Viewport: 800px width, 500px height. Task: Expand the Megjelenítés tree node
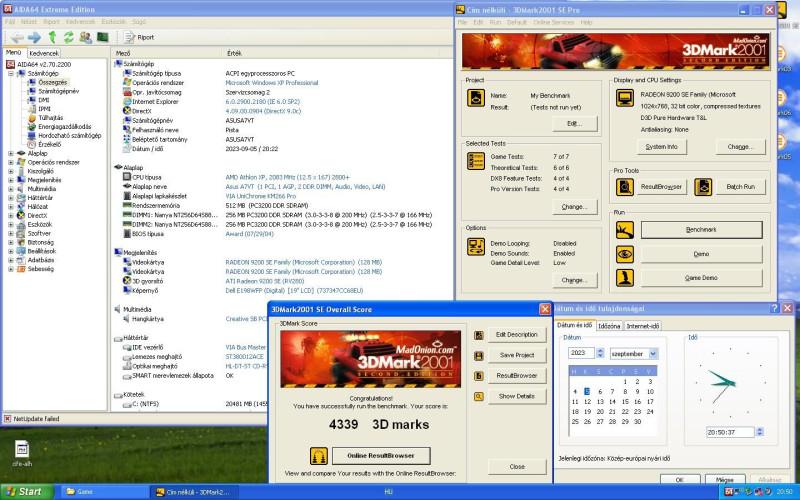pos(11,180)
